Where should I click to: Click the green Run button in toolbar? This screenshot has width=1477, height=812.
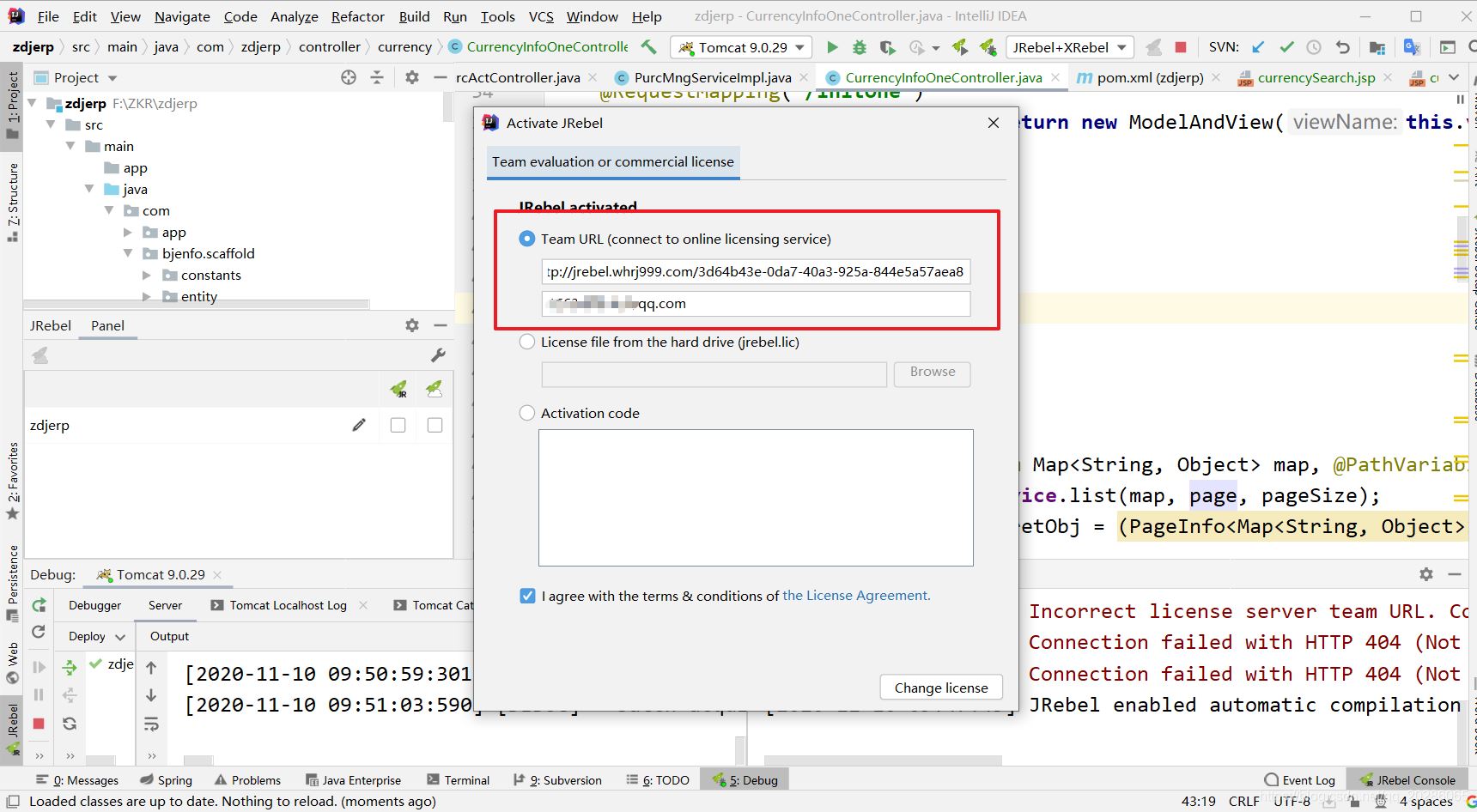[x=831, y=47]
